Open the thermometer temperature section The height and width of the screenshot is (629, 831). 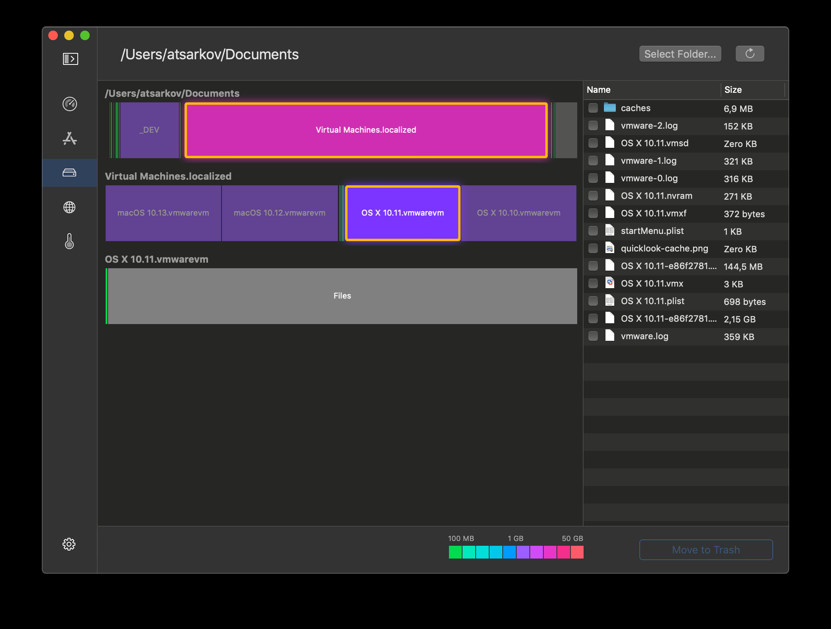pos(69,242)
